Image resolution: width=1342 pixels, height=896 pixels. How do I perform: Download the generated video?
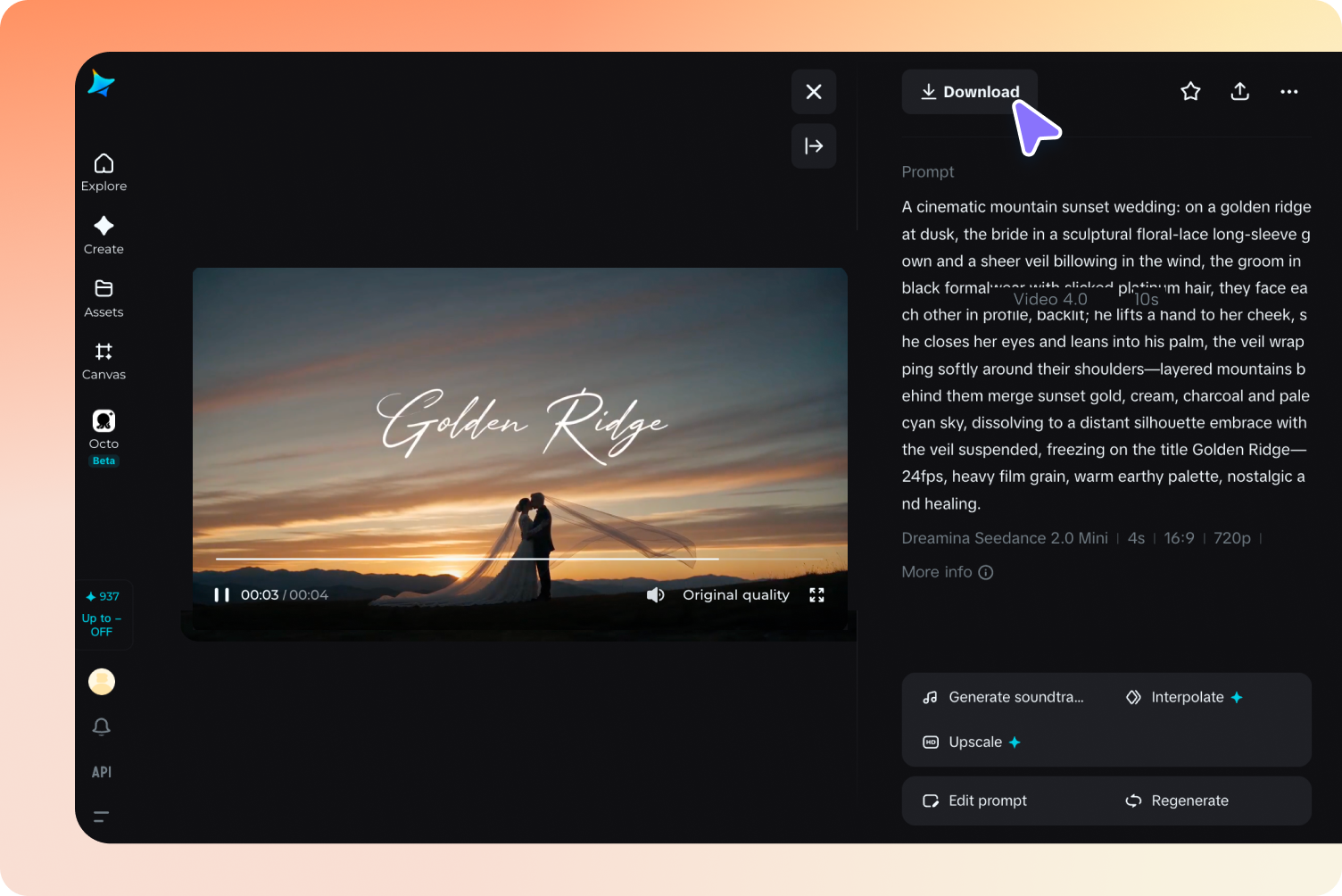coord(969,92)
